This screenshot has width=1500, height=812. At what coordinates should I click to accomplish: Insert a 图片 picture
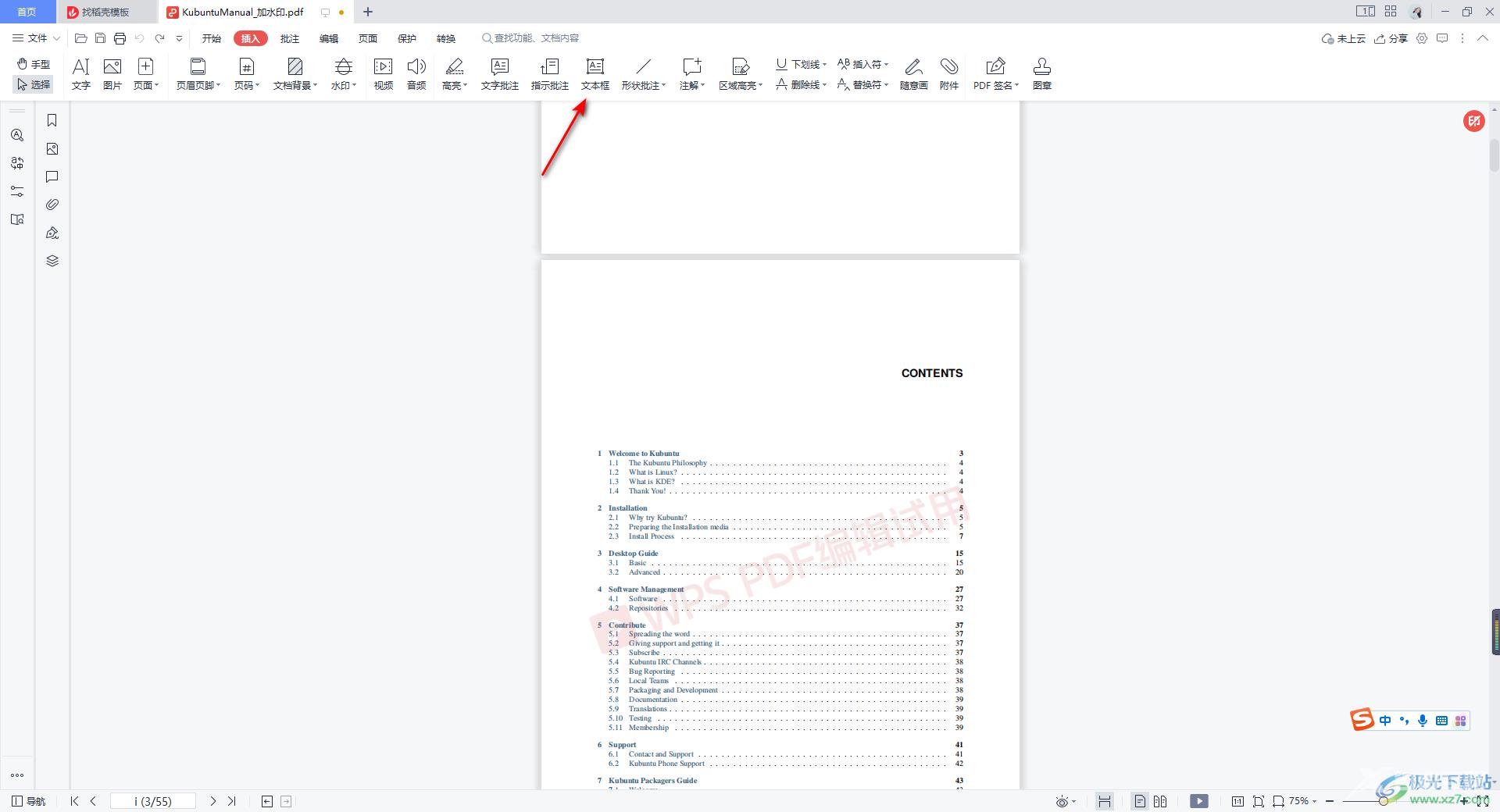(x=112, y=74)
